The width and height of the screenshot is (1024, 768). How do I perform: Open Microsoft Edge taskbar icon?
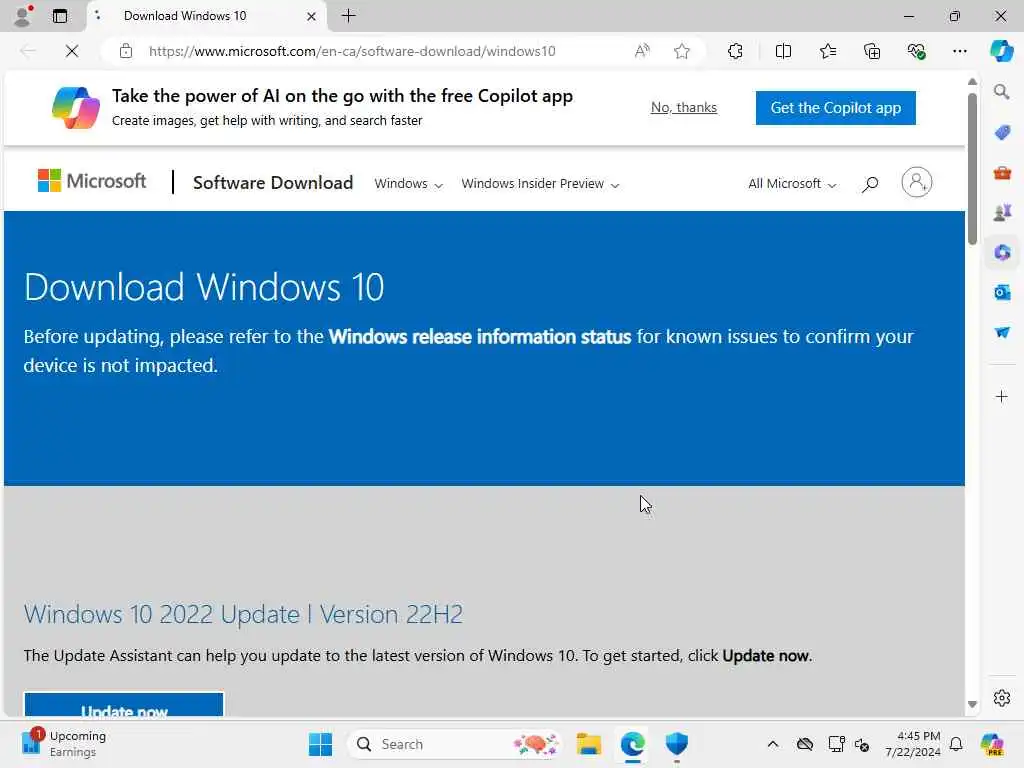coord(632,744)
